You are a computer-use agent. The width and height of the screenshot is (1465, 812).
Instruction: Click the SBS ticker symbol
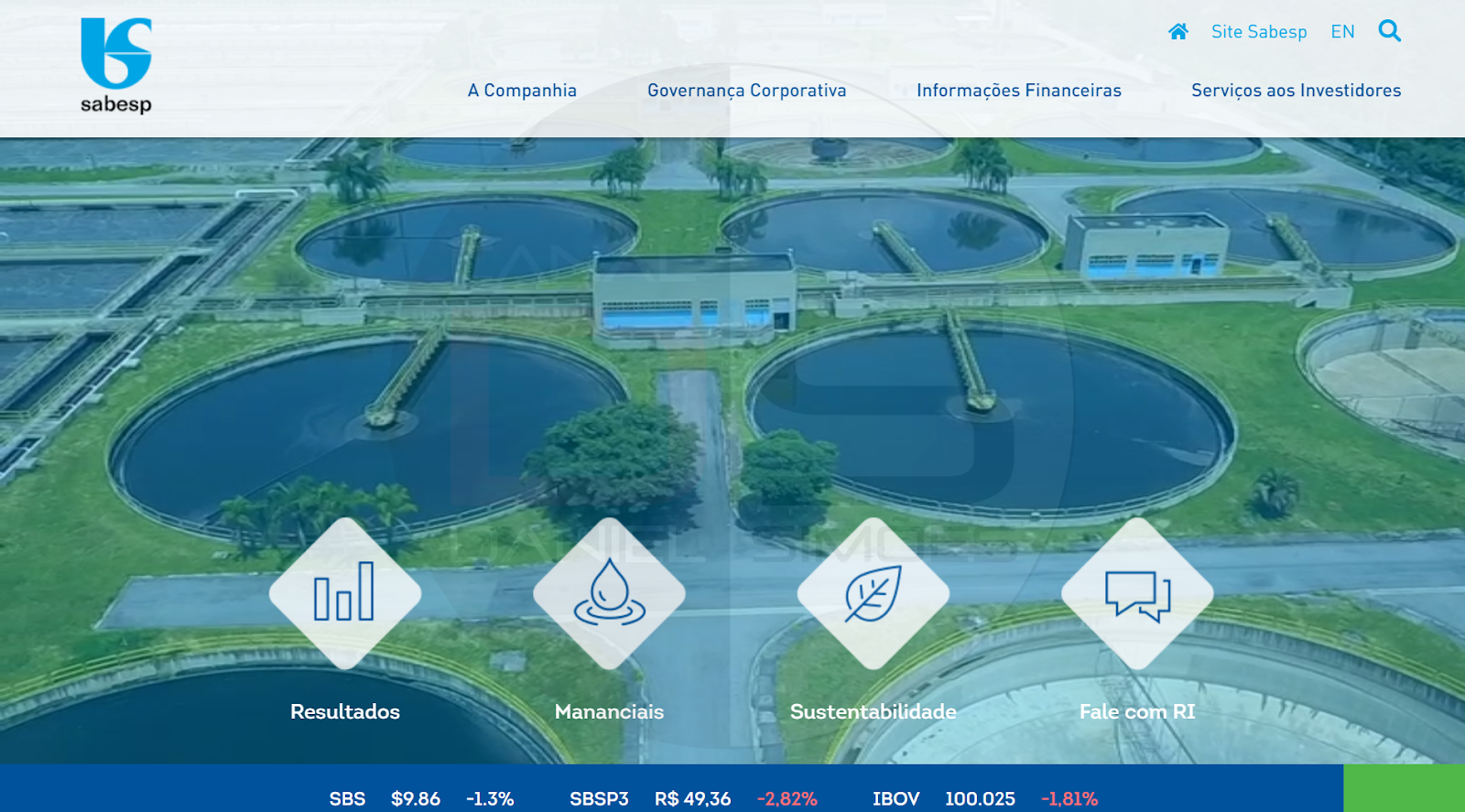tap(347, 799)
